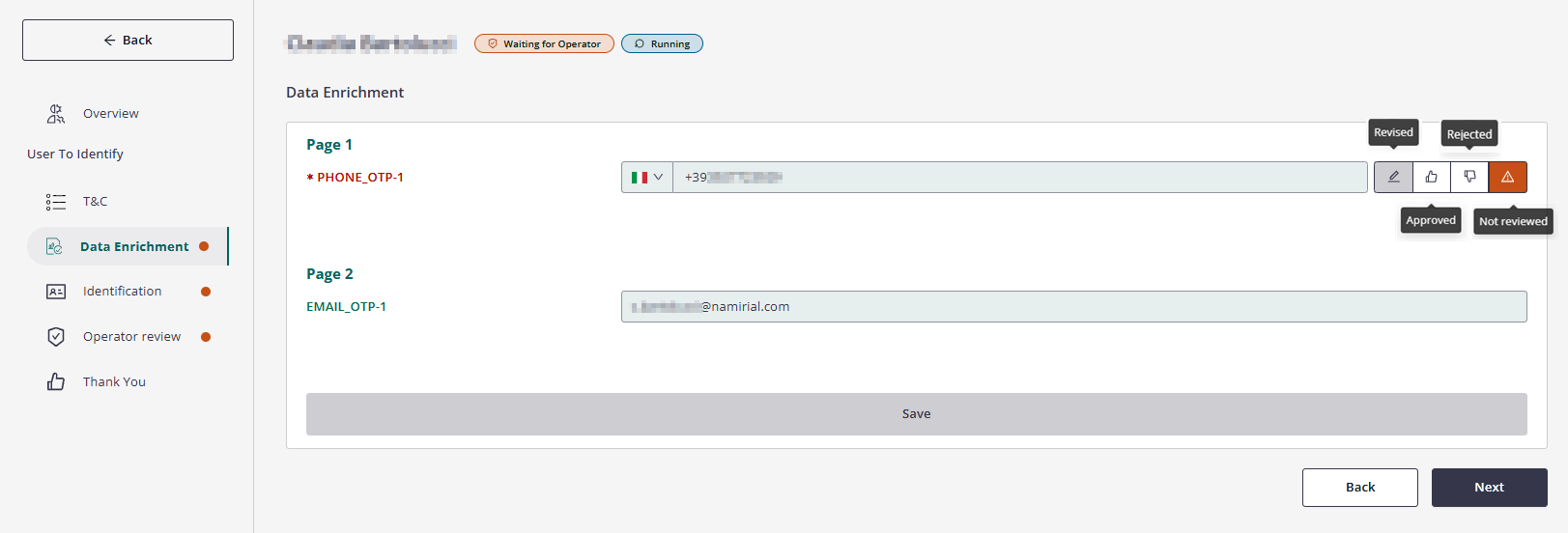Viewport: 1568px width, 533px height.
Task: Click the Italian flag icon
Action: coord(639,178)
